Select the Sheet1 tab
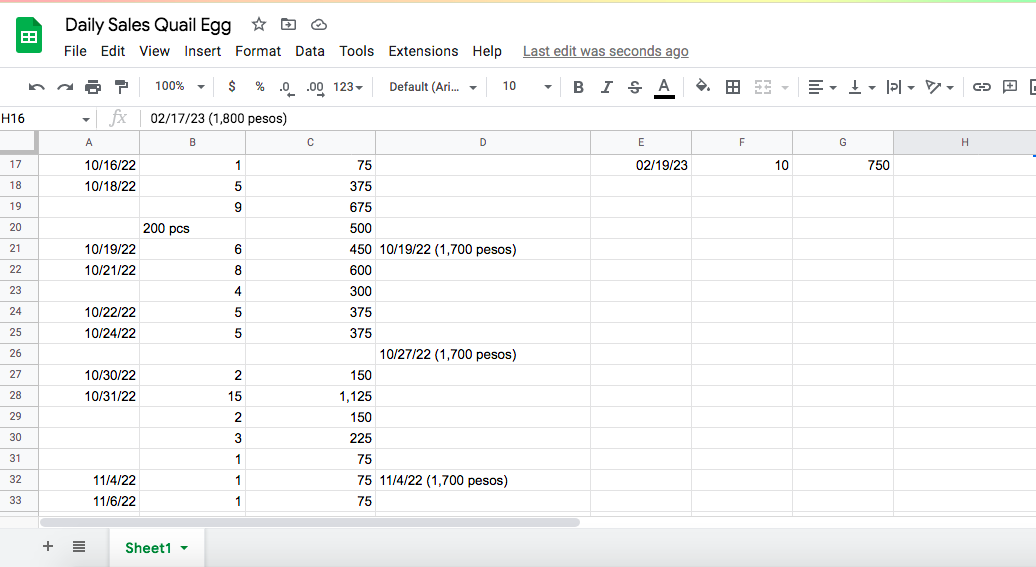The image size is (1036, 567). 157,548
